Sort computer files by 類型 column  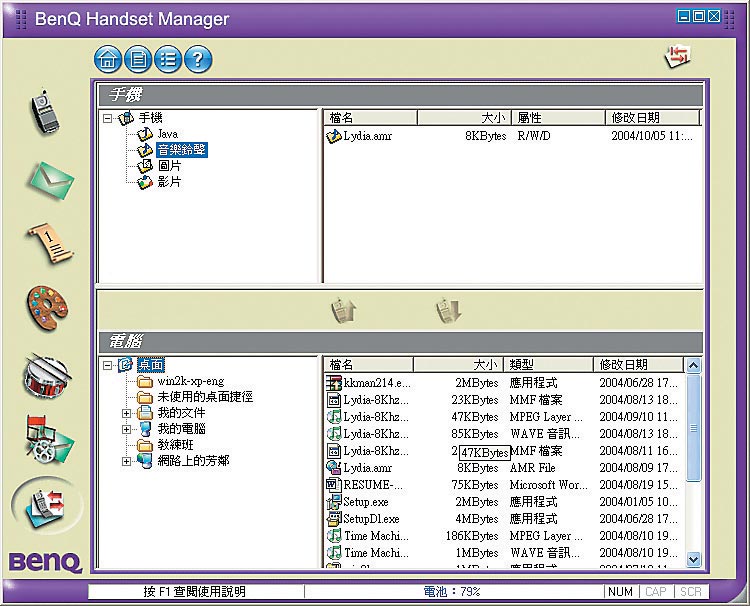tap(548, 365)
